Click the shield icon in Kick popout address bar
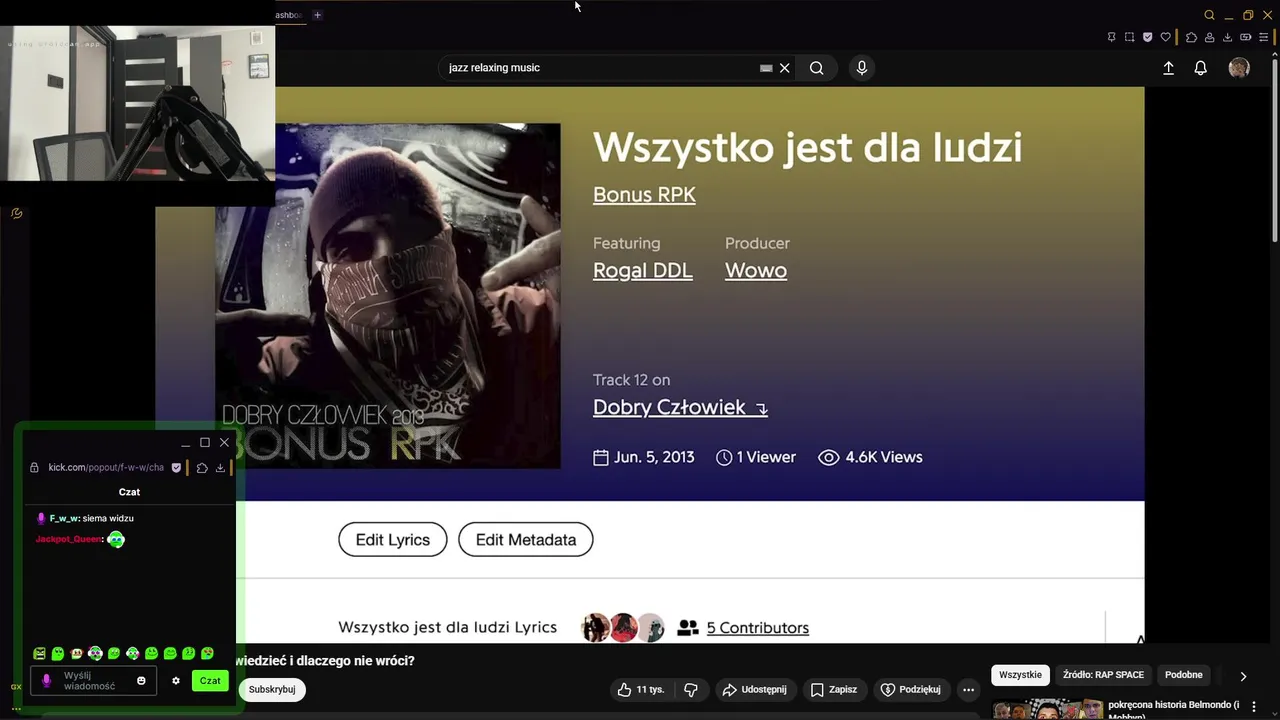The height and width of the screenshot is (720, 1280). (177, 467)
